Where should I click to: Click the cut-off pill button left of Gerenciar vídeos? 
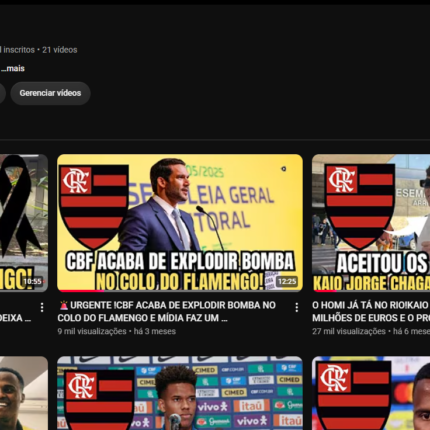tap(3, 93)
